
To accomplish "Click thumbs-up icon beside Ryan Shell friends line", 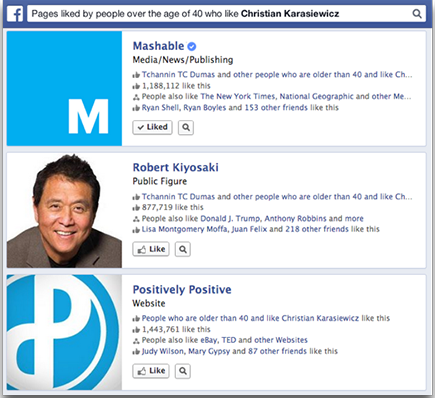I will (x=136, y=108).
